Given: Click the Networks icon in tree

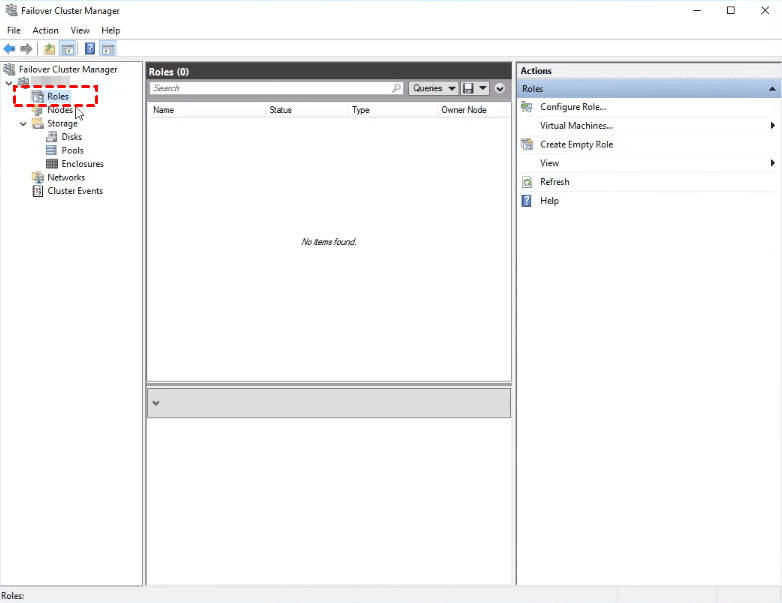Looking at the screenshot, I should pos(38,177).
